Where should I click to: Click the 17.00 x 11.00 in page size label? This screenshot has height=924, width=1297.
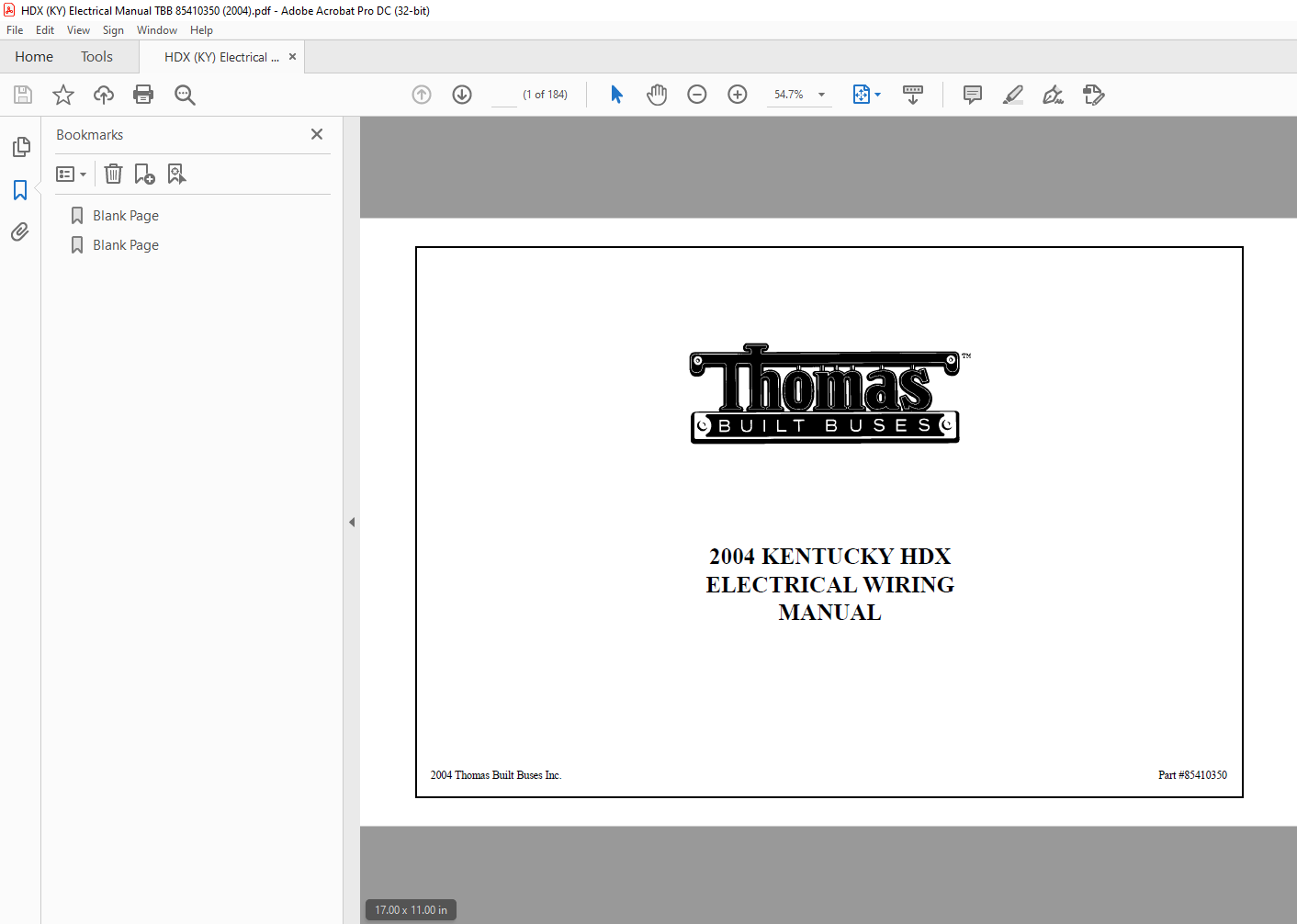coord(411,910)
